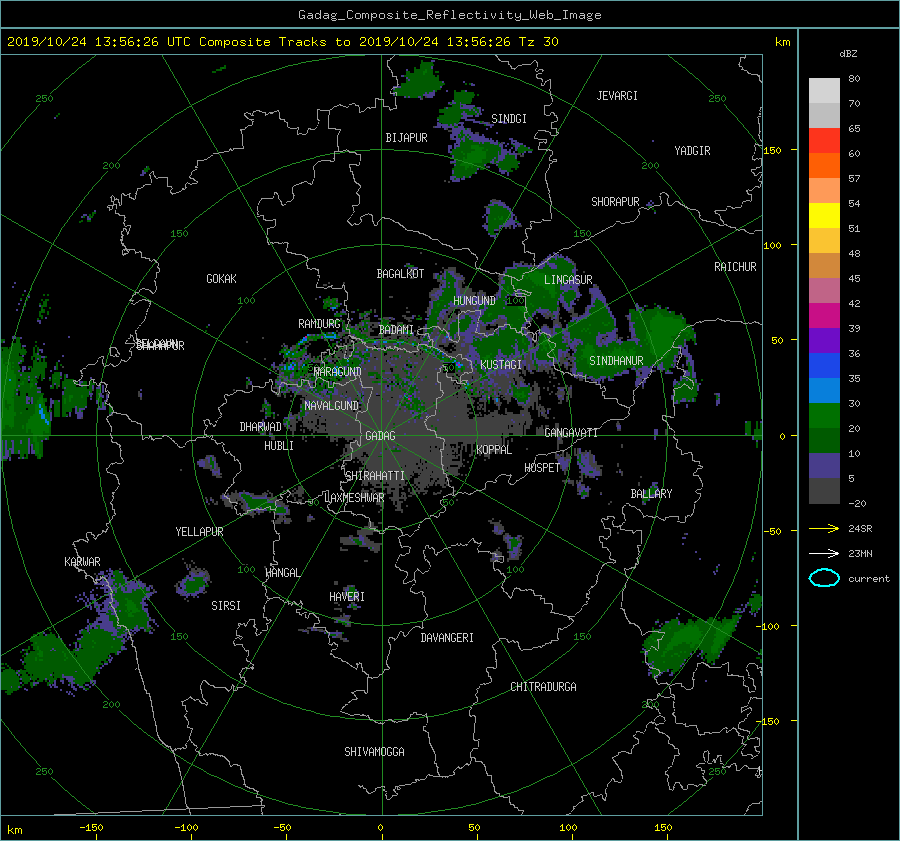Select the Gadag_Composite_Reflectivity_Web_Image title
The width and height of the screenshot is (900, 841).
tap(449, 15)
